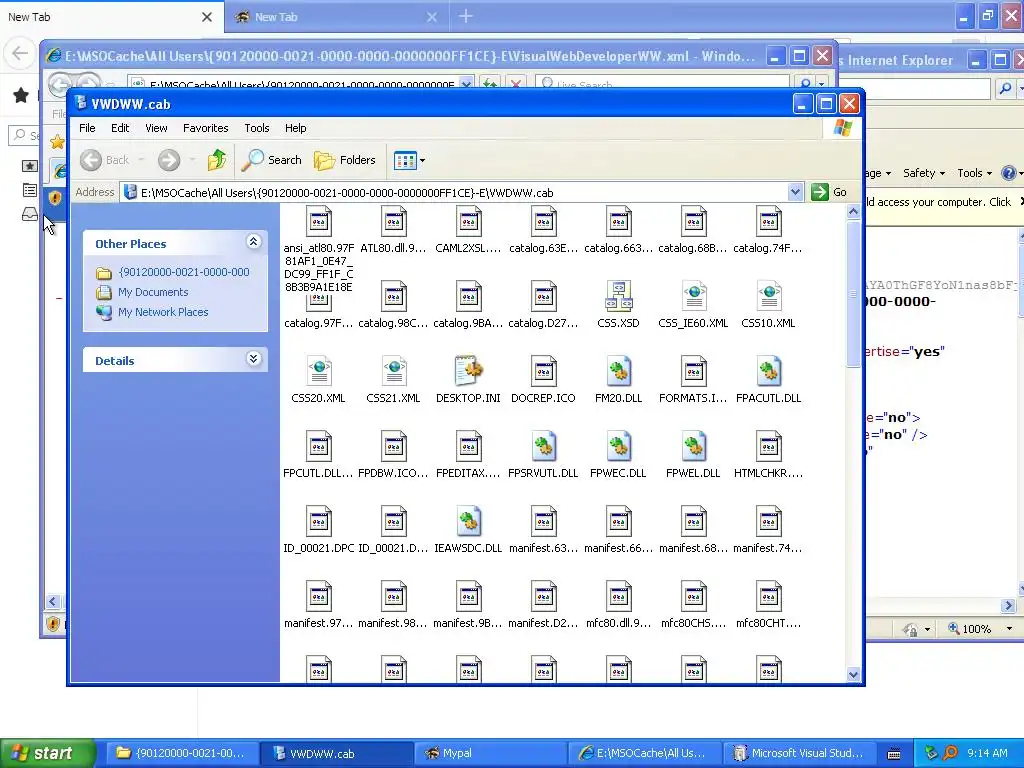Open the View menu
Viewport: 1024px width, 768px height.
pos(156,128)
